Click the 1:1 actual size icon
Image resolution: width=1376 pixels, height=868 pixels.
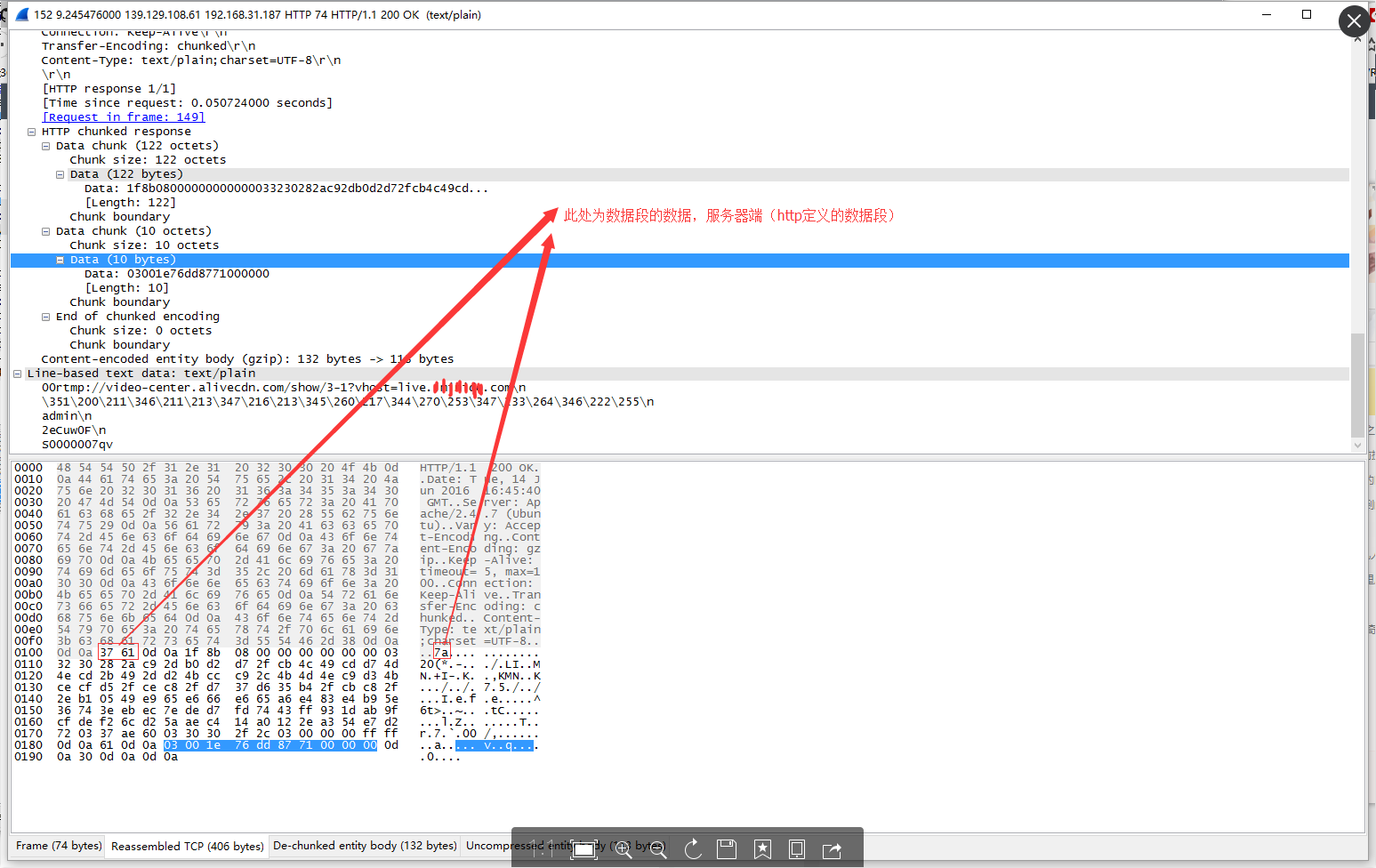pyautogui.click(x=543, y=849)
